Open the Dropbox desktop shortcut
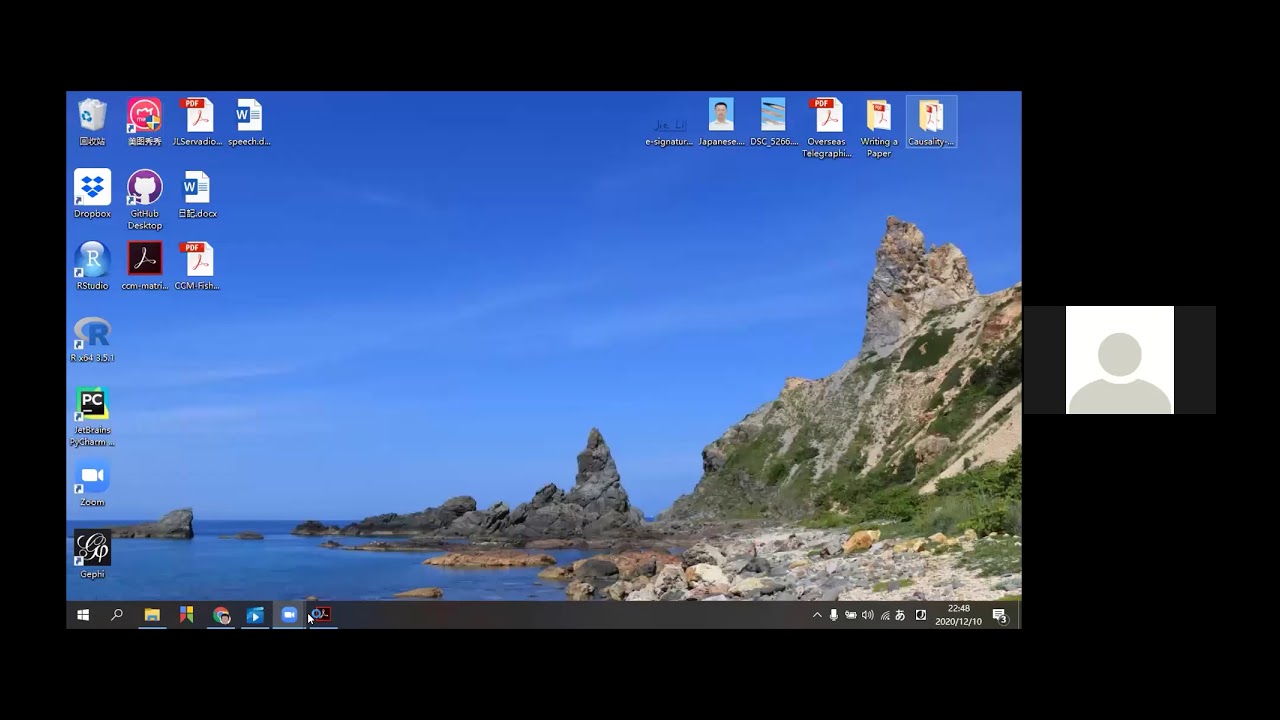Image resolution: width=1280 pixels, height=720 pixels. click(x=92, y=194)
